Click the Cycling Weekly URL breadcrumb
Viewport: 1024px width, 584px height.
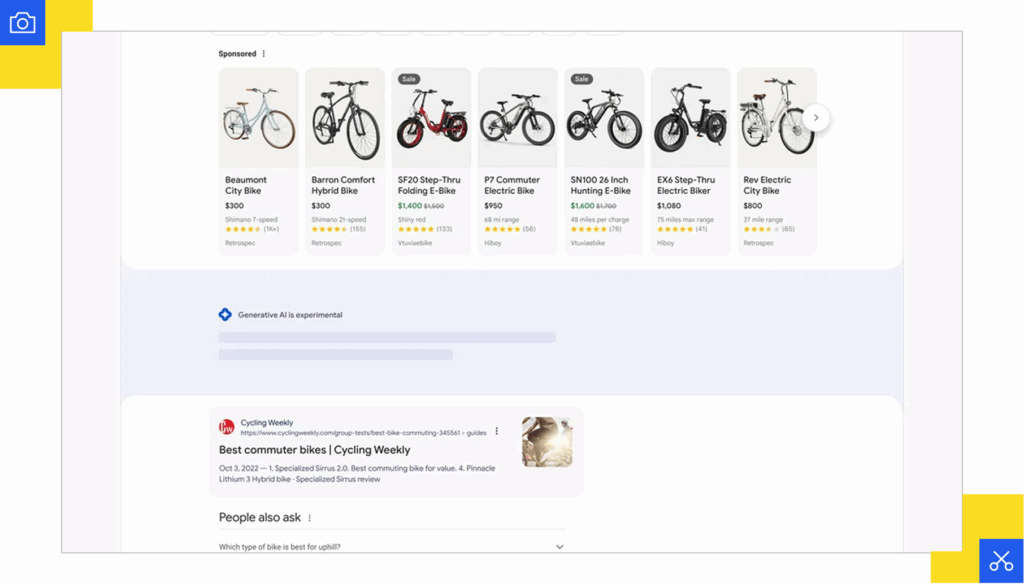pos(363,433)
